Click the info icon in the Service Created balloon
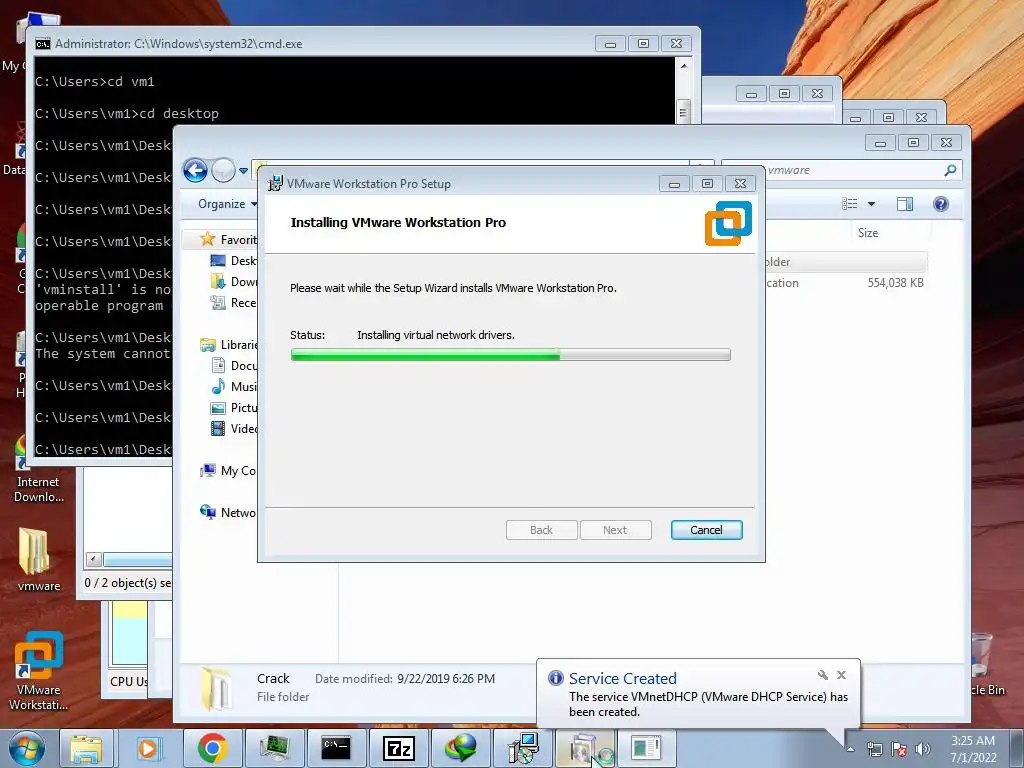The height and width of the screenshot is (768, 1024). (556, 678)
